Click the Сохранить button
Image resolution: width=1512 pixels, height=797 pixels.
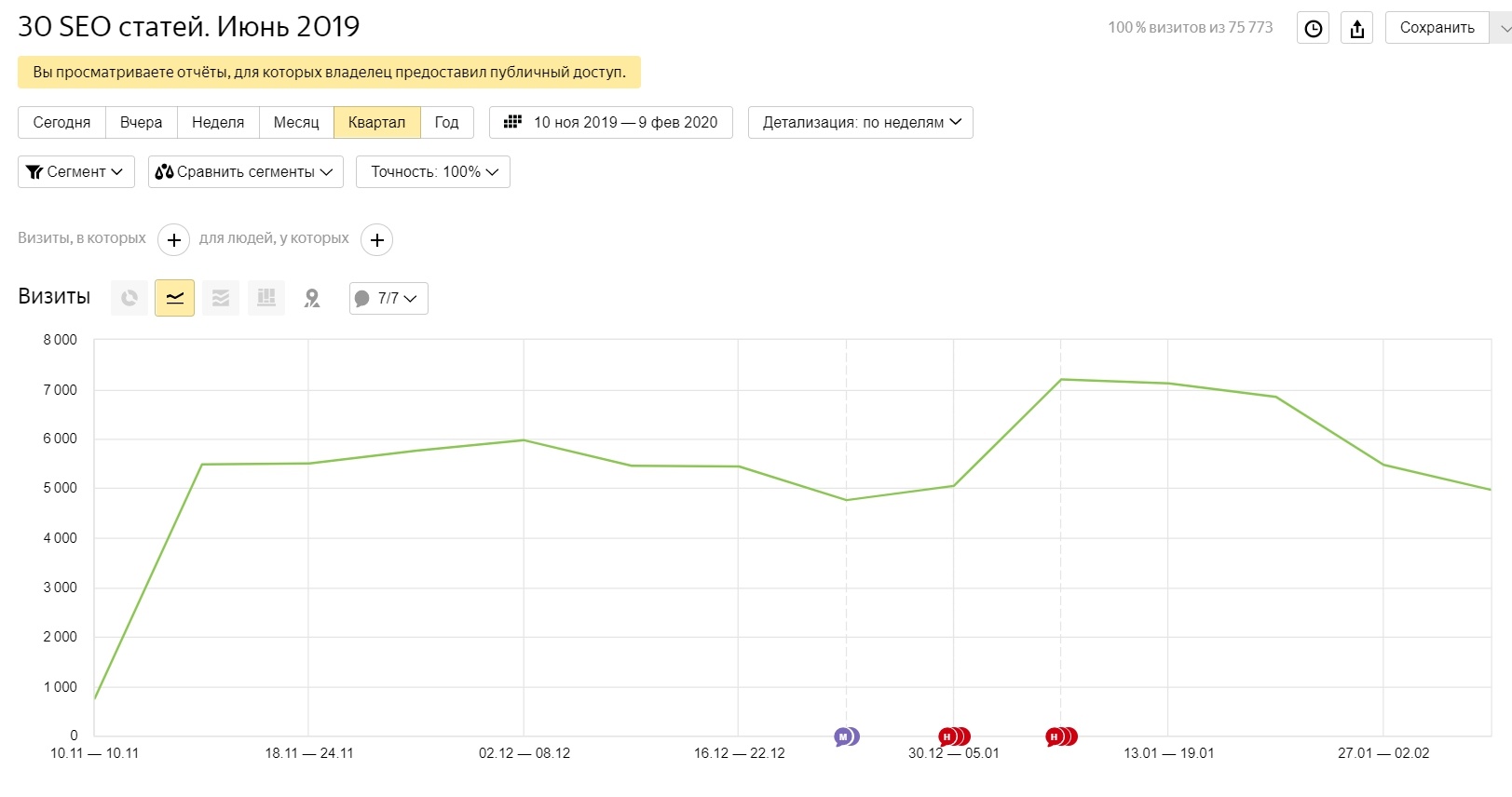pyautogui.click(x=1437, y=28)
